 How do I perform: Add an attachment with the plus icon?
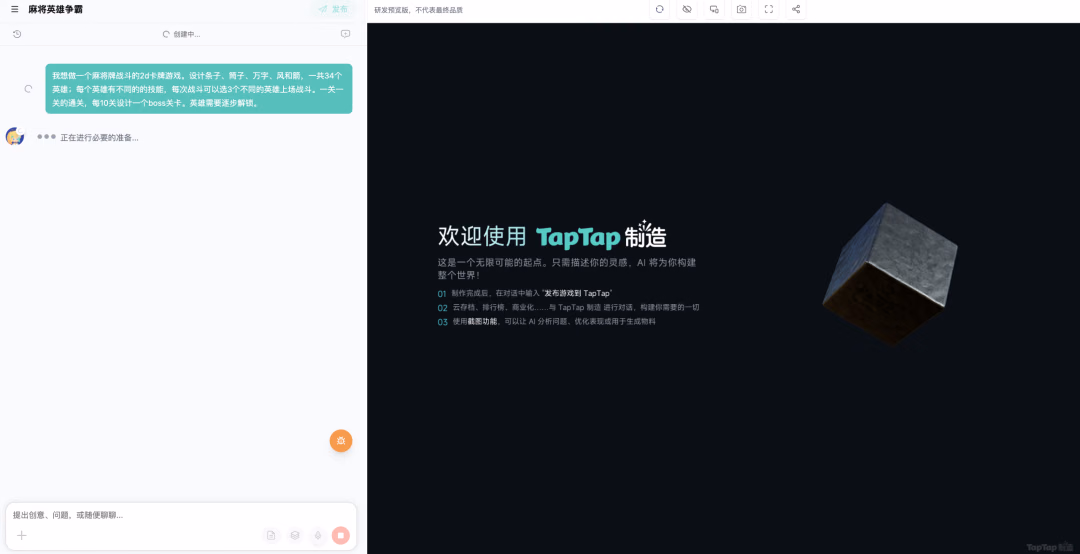click(21, 535)
